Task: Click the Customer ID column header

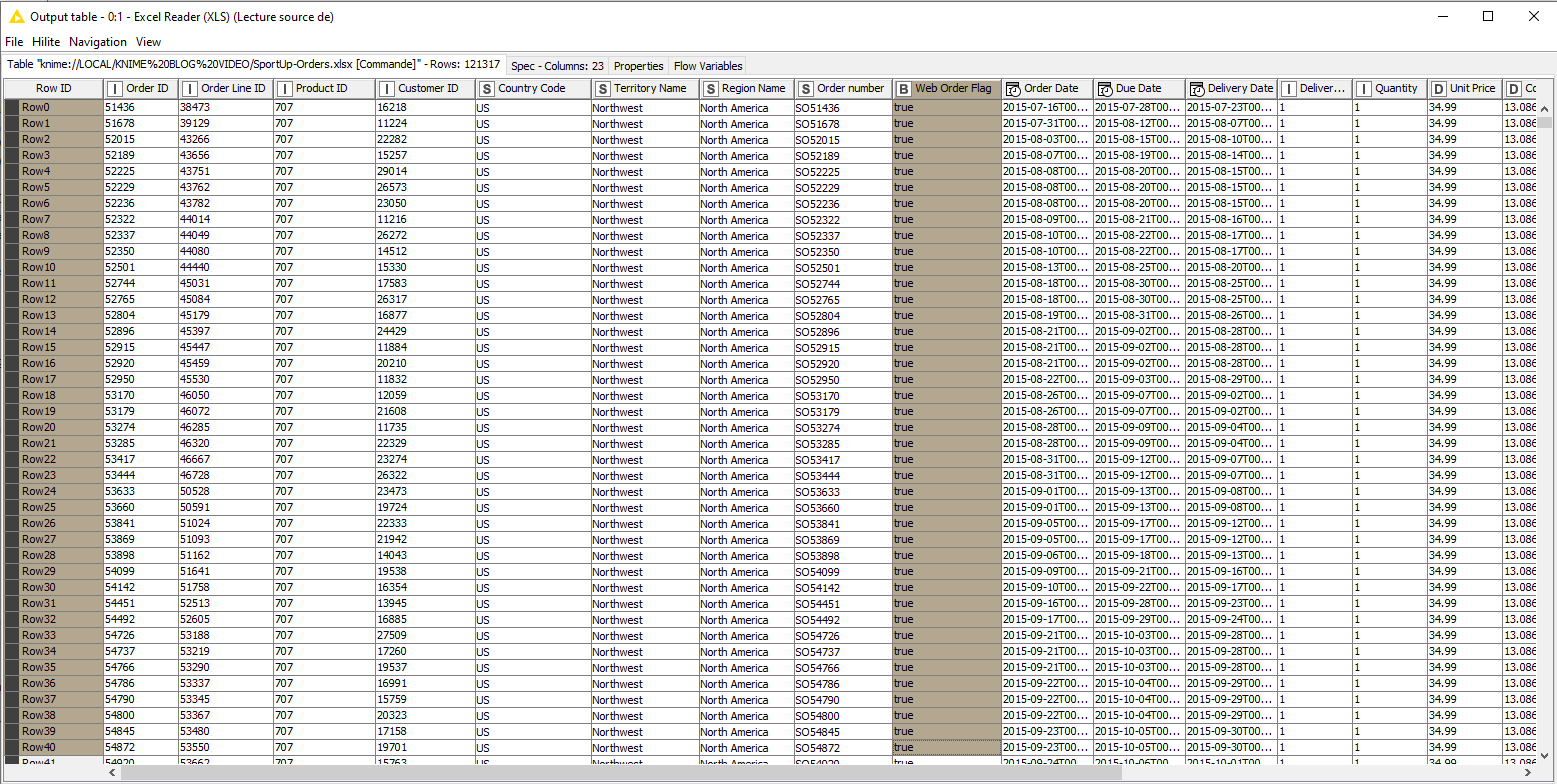Action: pos(424,89)
